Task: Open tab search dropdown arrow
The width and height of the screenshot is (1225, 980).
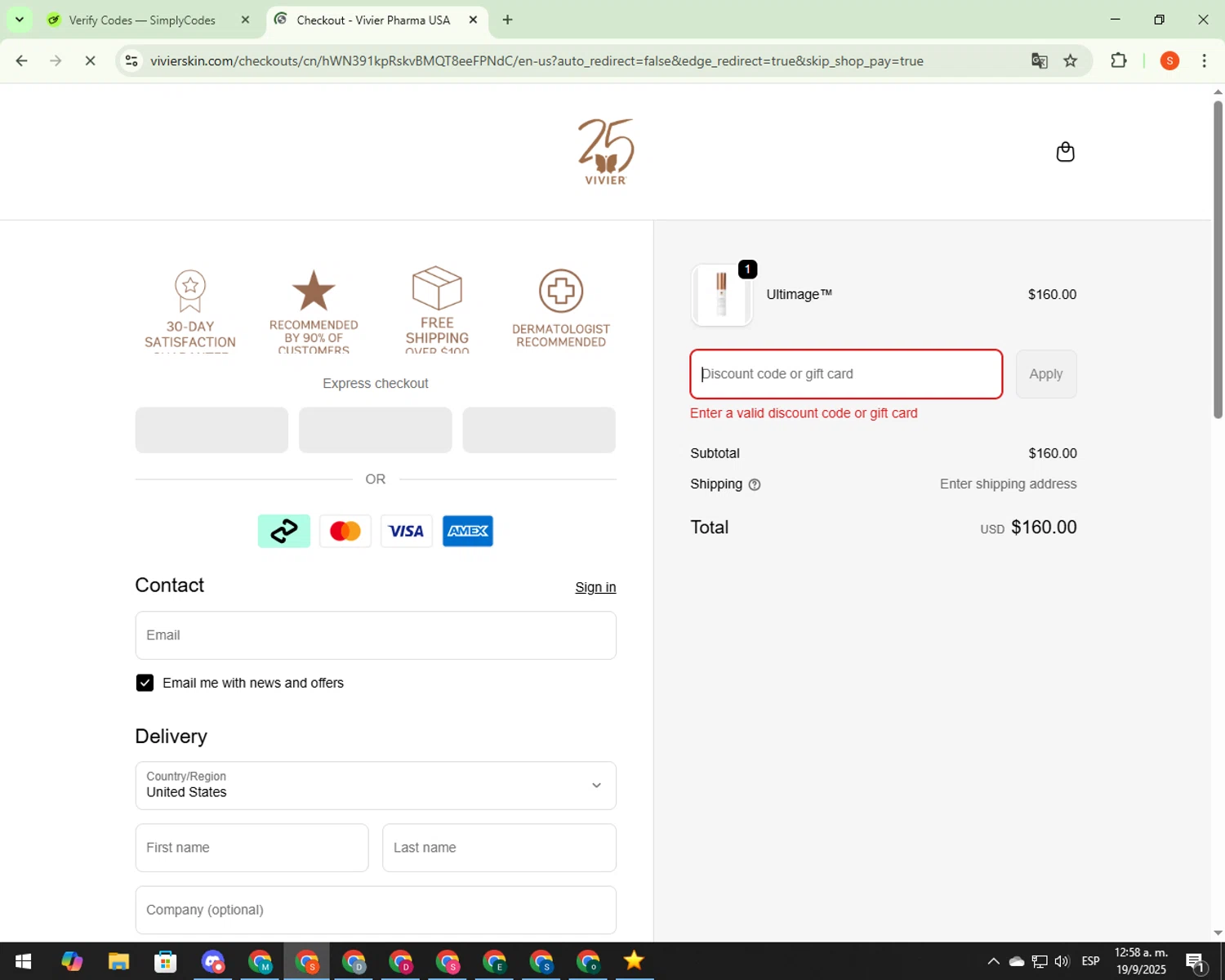Action: tap(20, 20)
